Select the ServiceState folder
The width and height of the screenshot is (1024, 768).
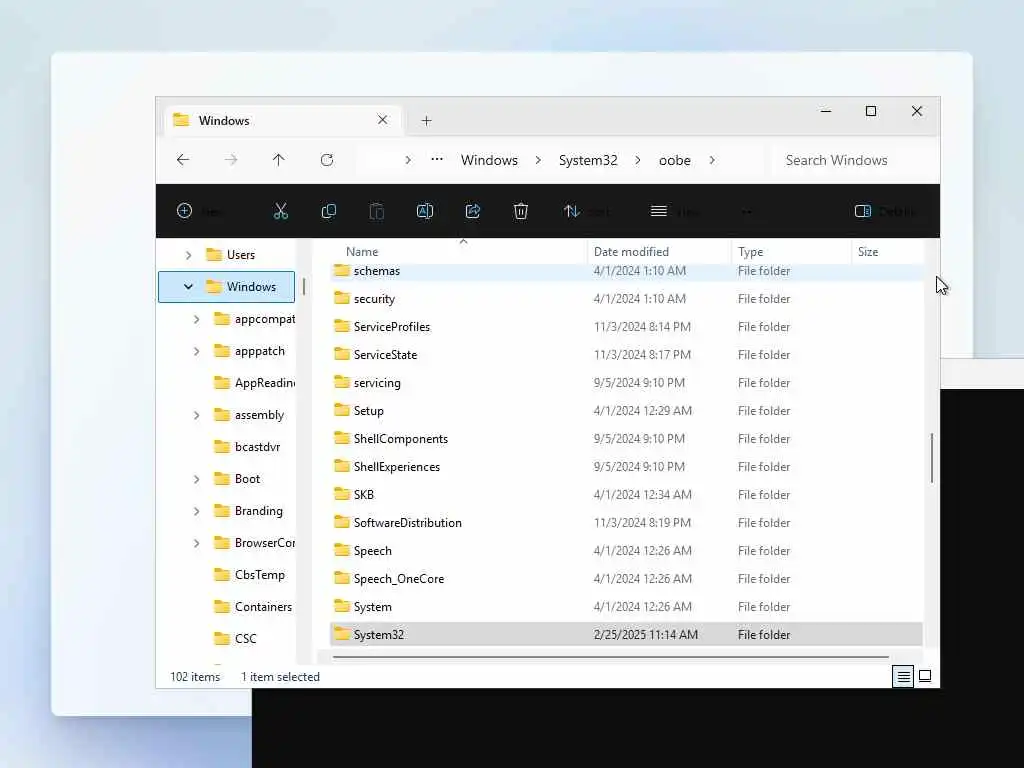click(385, 355)
